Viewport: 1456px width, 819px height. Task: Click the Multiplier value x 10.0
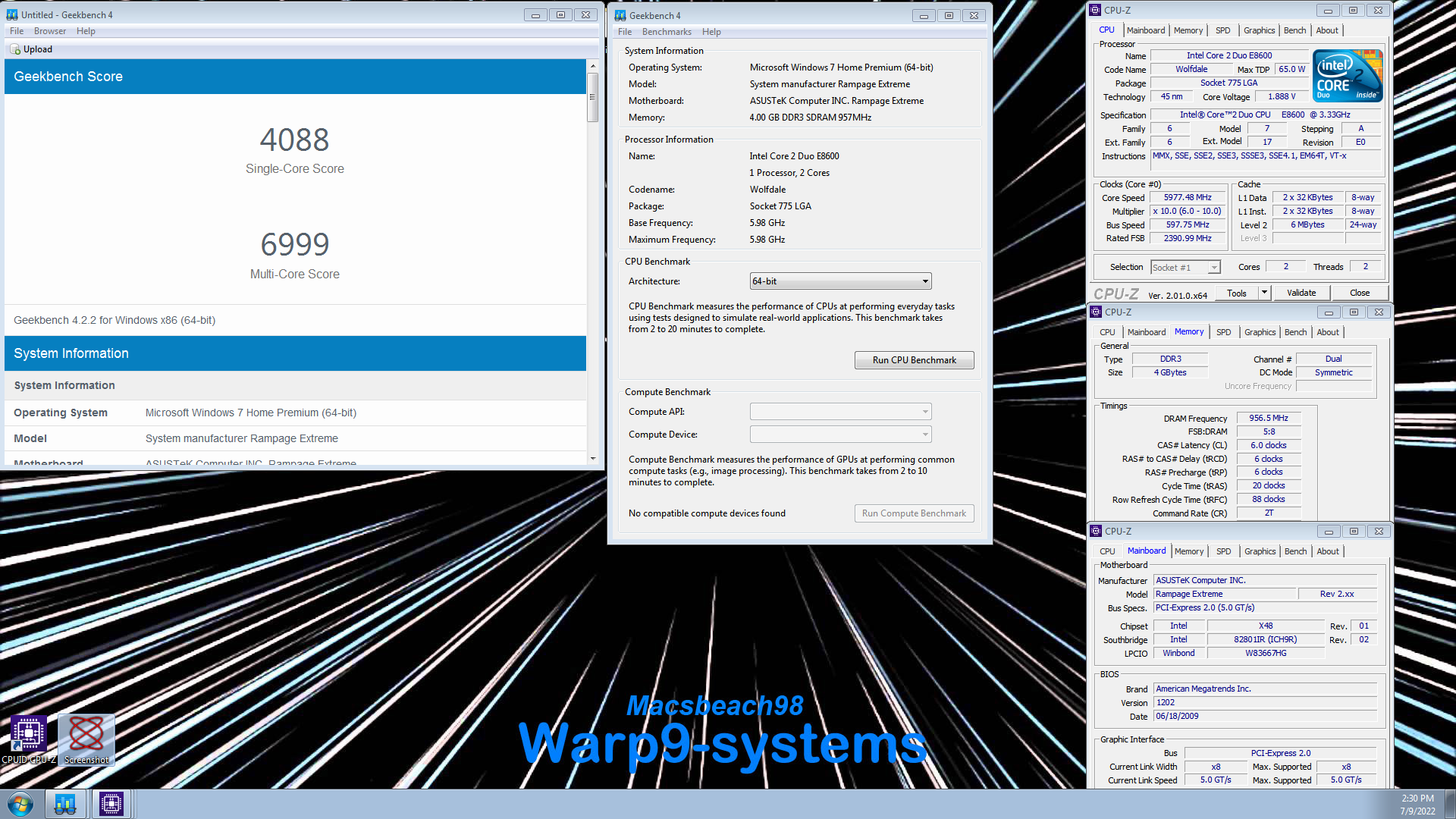[x=1188, y=211]
